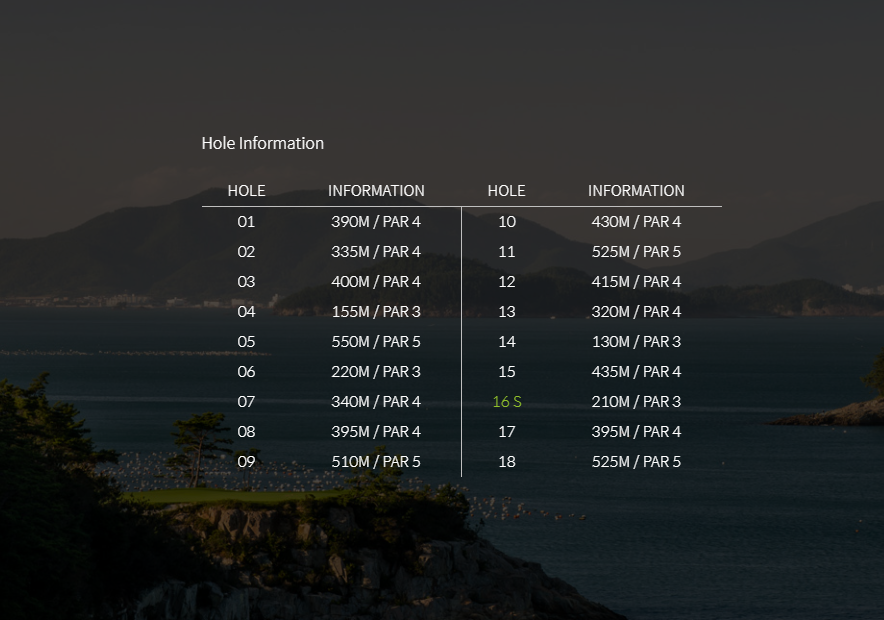Select hole 14 in the table
Viewport: 884px width, 620px height.
507,342
